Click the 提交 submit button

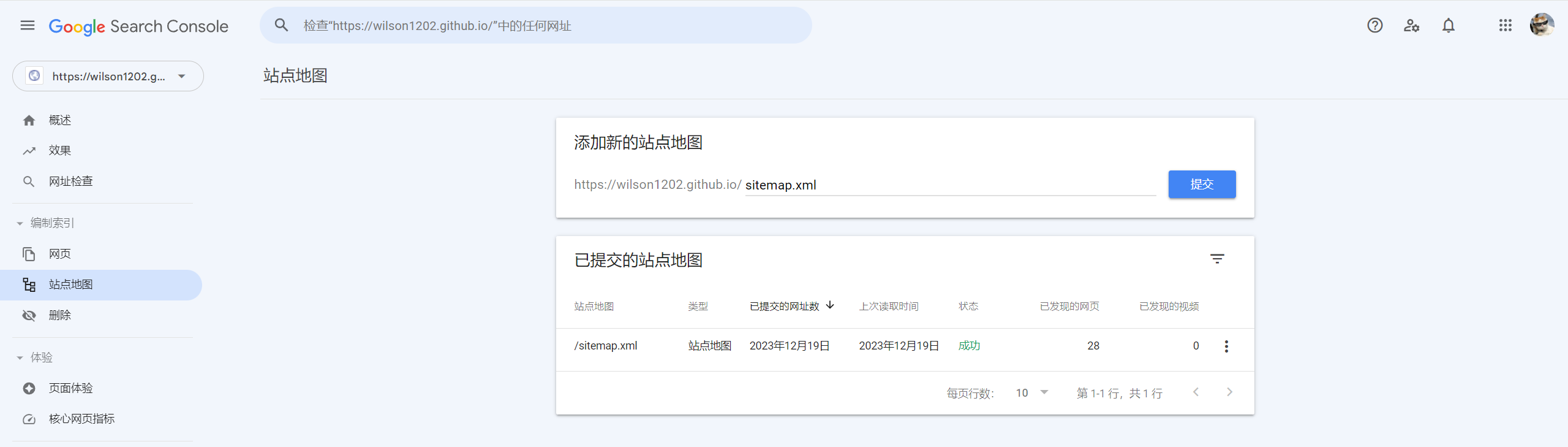coord(1201,185)
